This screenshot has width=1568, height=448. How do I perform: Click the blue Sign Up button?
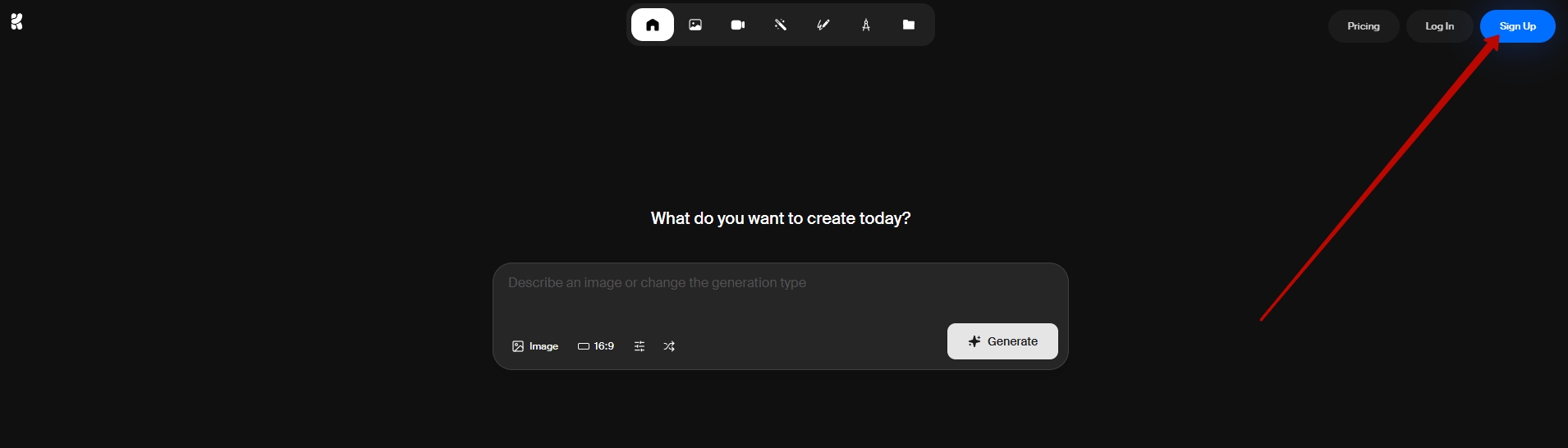click(1517, 26)
